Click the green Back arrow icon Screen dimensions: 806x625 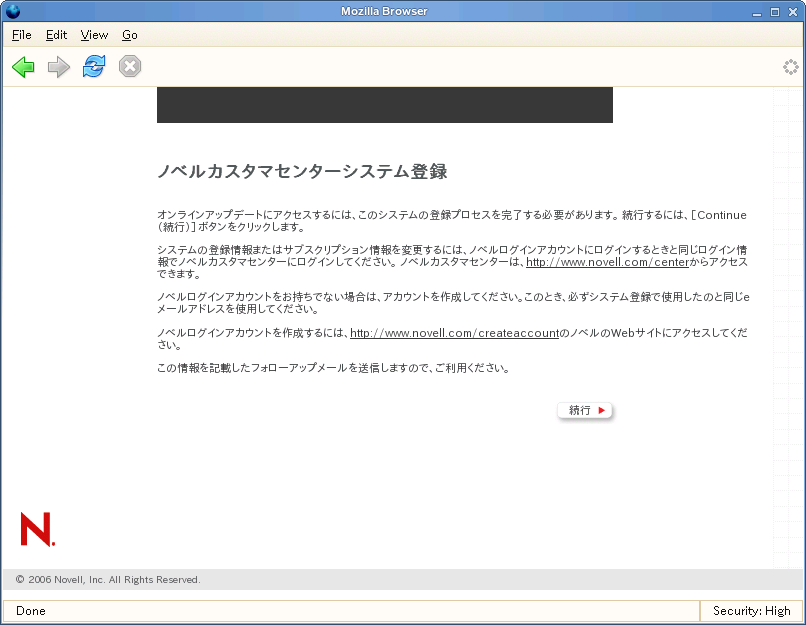(x=23, y=67)
